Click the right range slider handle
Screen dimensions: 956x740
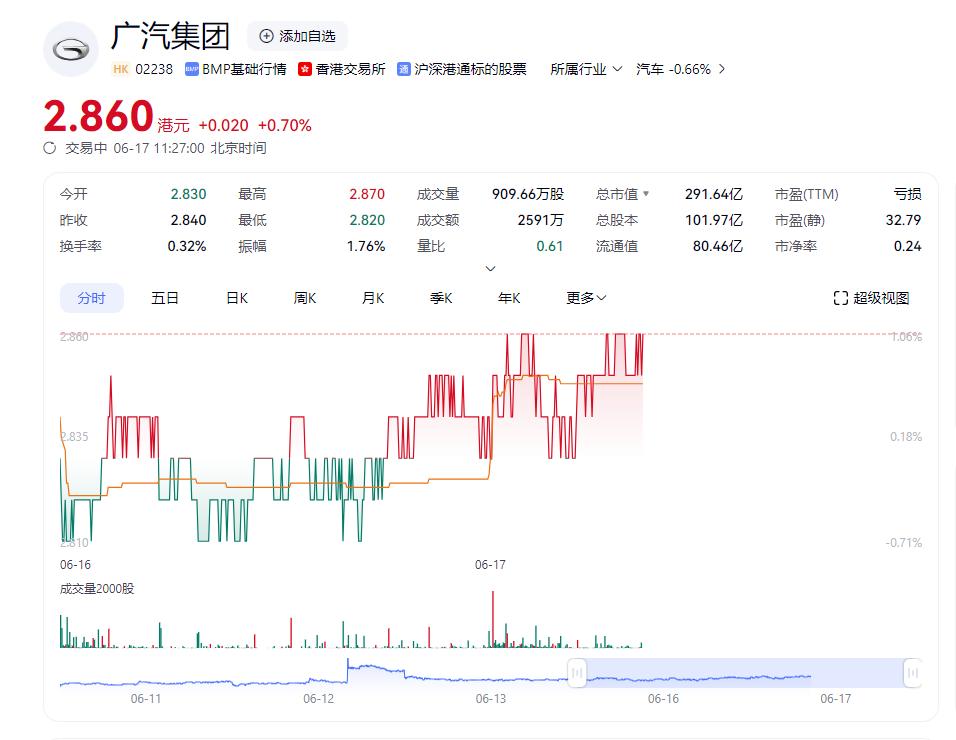click(x=913, y=673)
